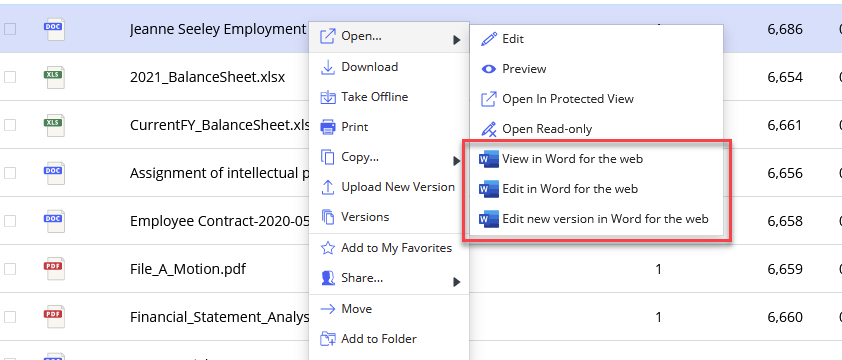Click the Take Offline icon

[327, 97]
